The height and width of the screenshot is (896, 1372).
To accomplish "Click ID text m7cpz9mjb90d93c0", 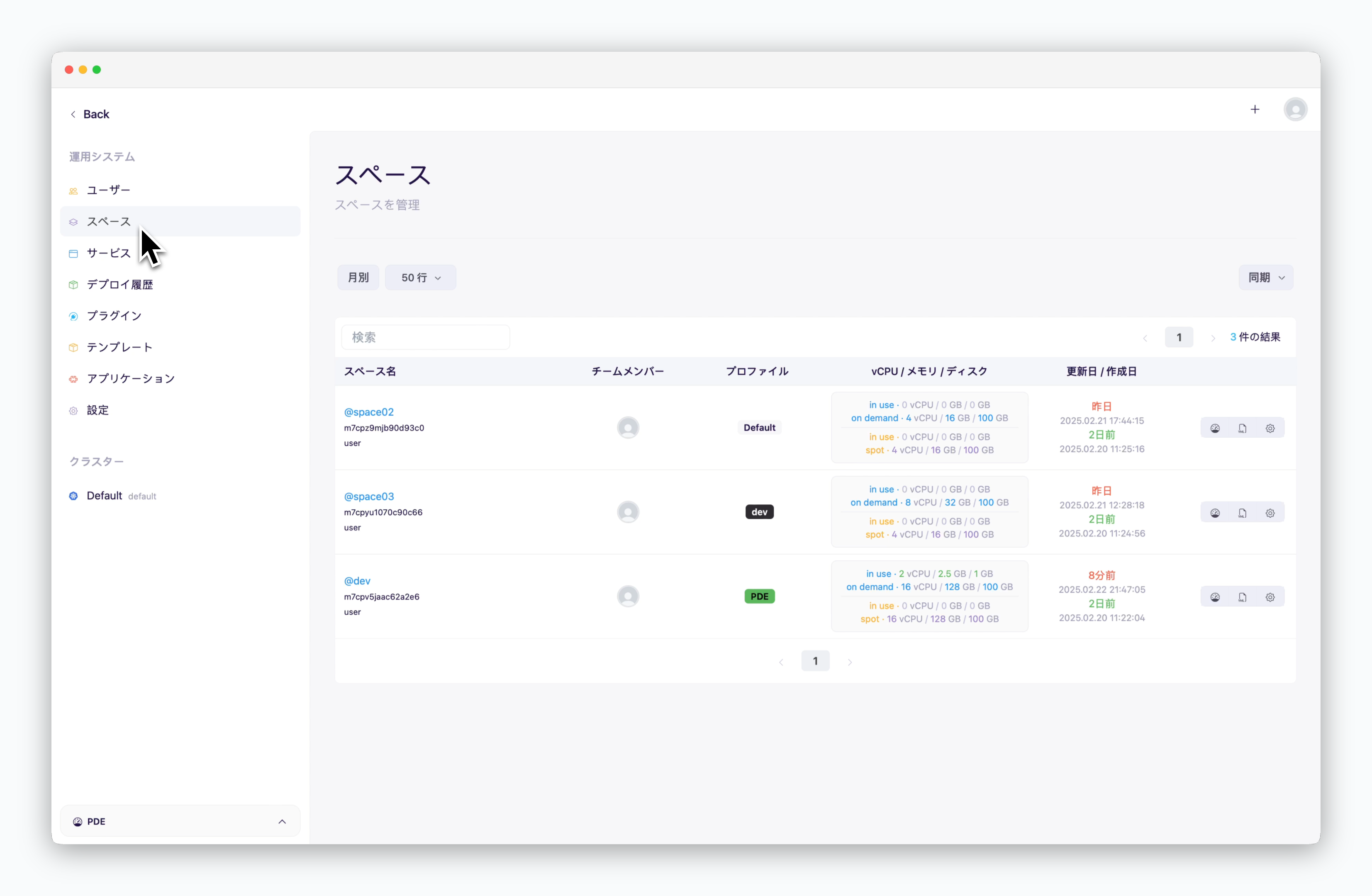I will click(384, 428).
